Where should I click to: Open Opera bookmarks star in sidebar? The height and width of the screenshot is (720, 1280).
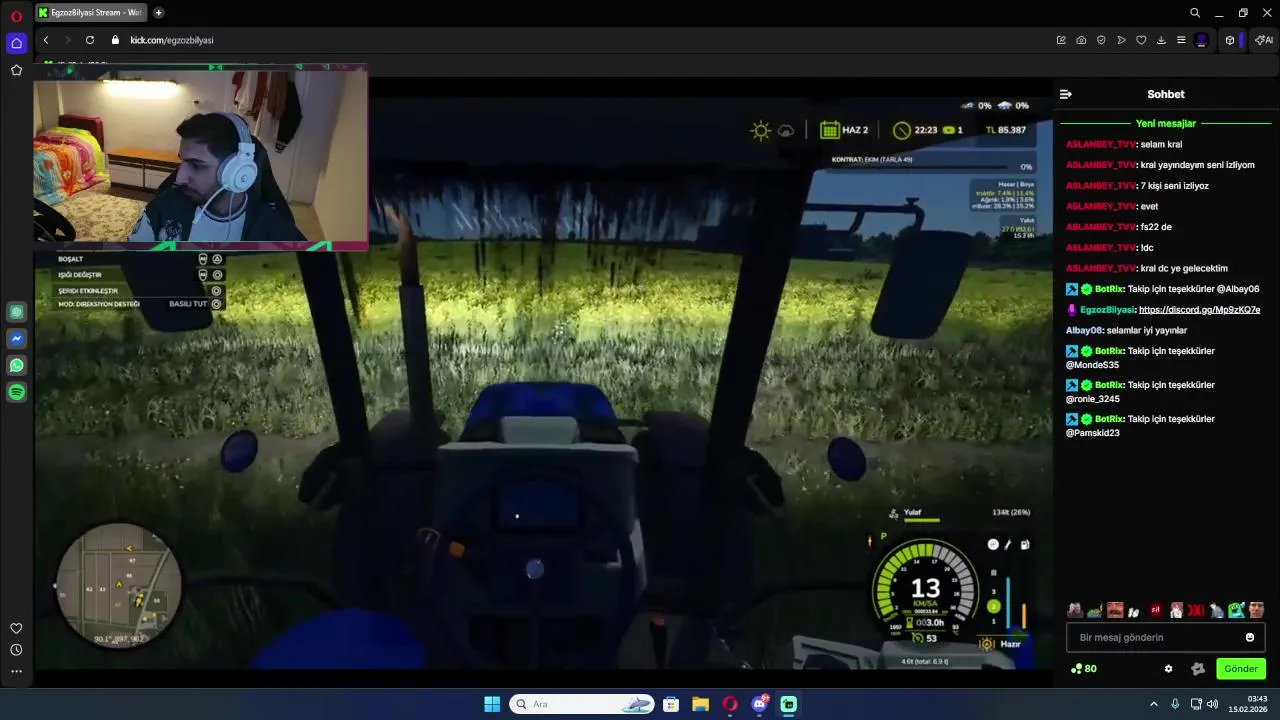point(16,70)
